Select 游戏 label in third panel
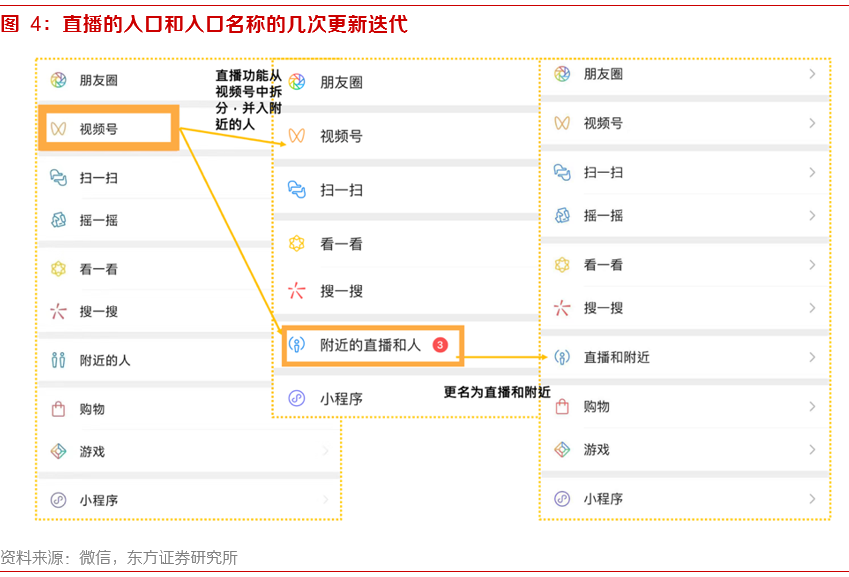 (x=597, y=449)
